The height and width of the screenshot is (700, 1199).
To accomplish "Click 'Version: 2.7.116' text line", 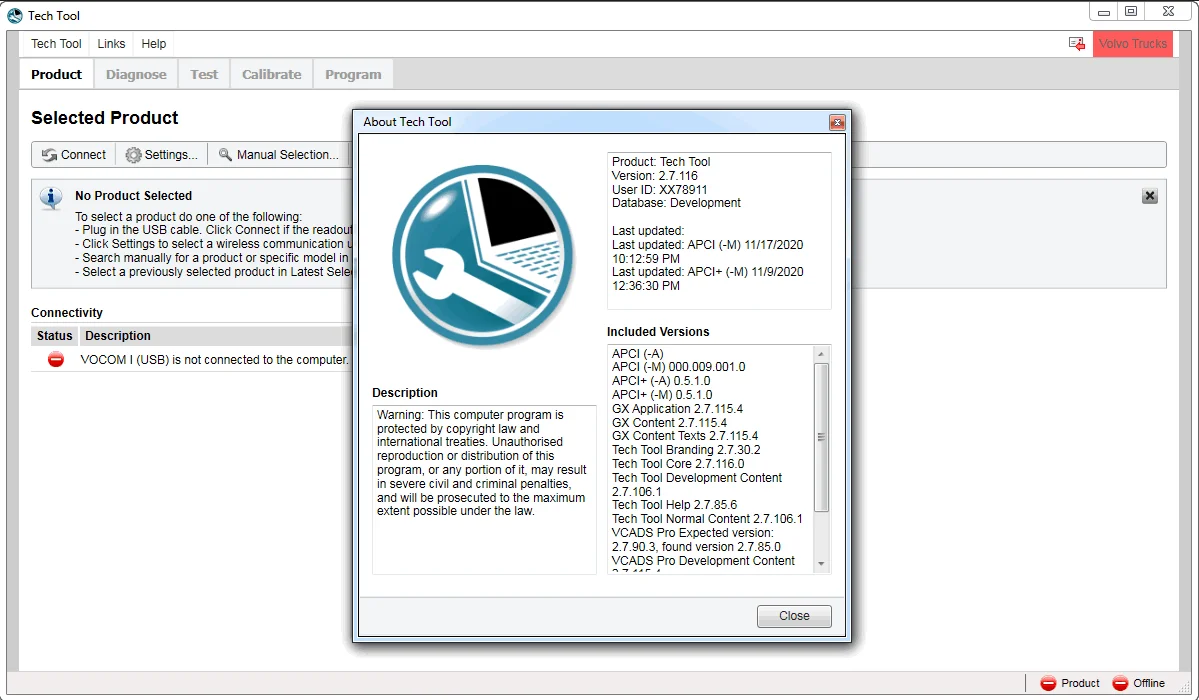I will [x=655, y=175].
